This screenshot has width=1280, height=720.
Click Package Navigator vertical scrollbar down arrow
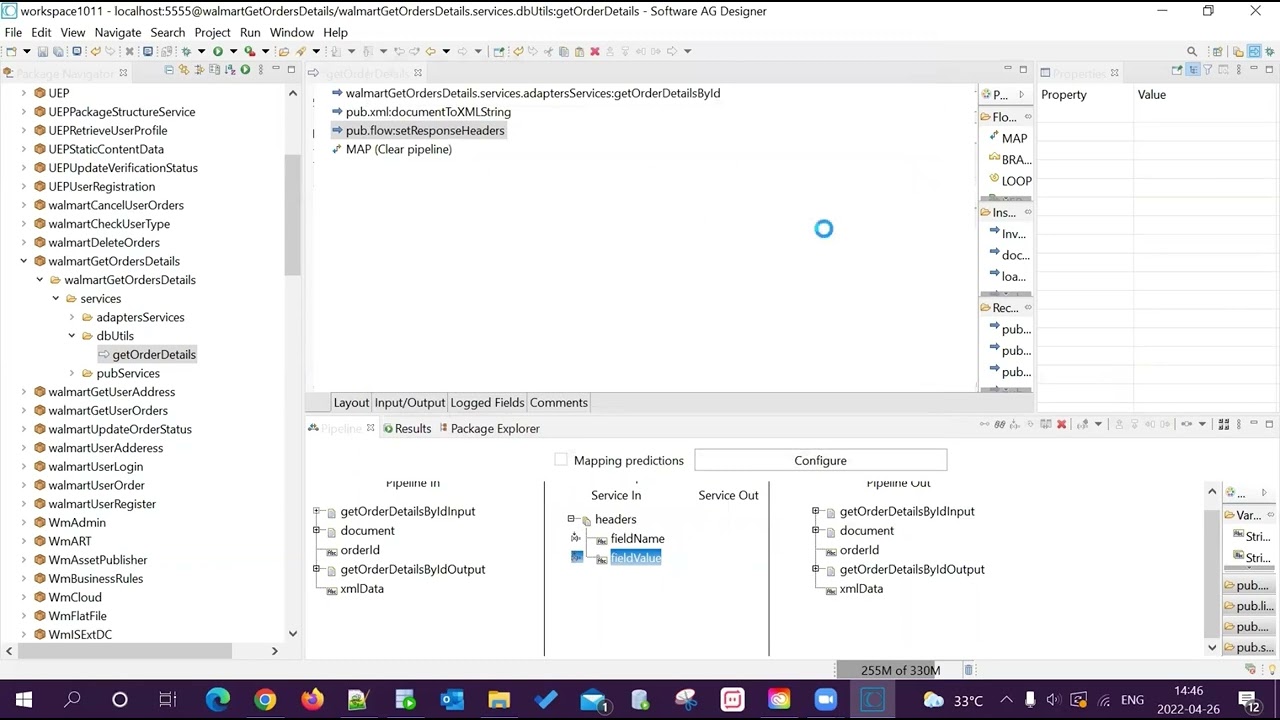point(292,634)
